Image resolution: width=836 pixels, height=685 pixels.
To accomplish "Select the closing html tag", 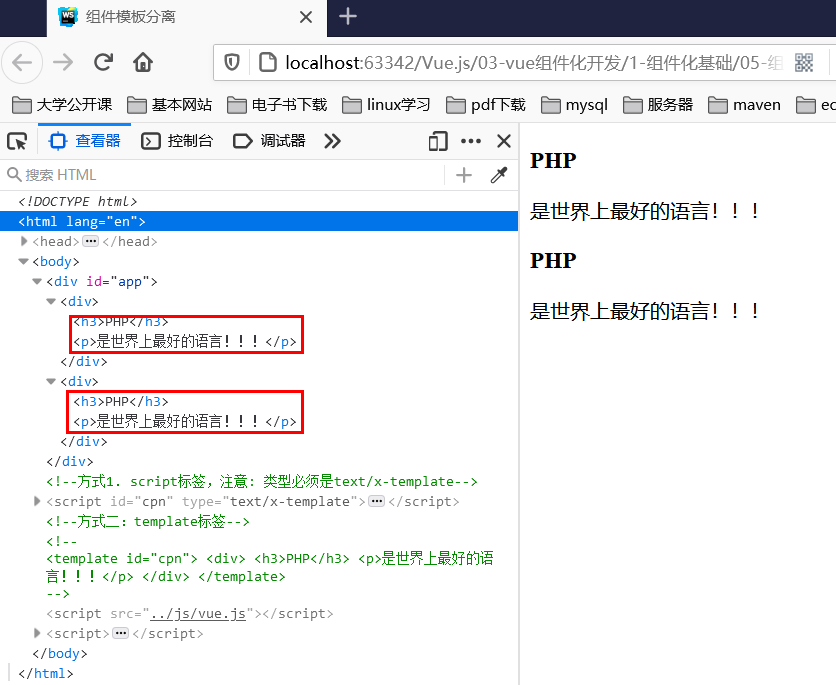I will pyautogui.click(x=45, y=673).
